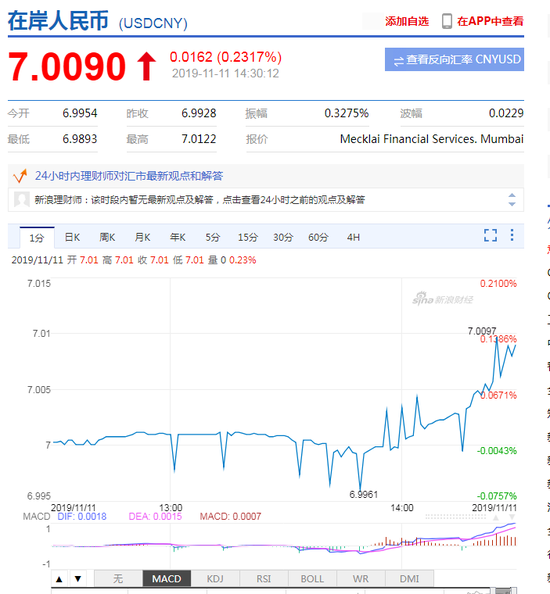Click the 13:00 time axis label

click(x=170, y=508)
